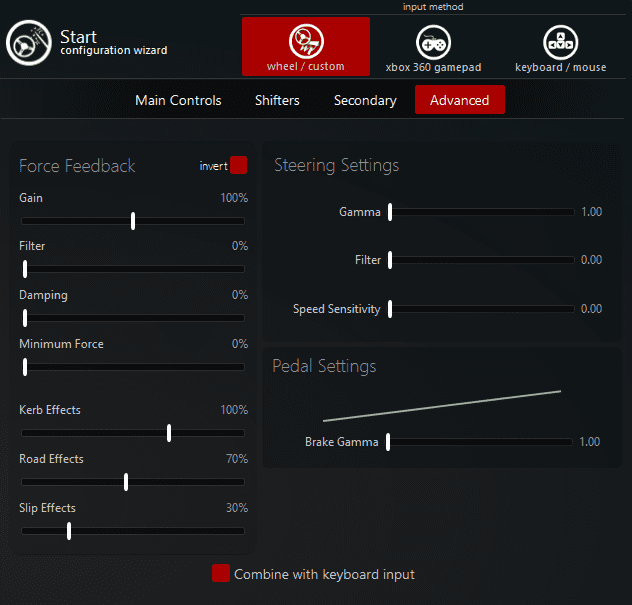This screenshot has width=632, height=605.
Task: Toggle the Force Feedback invert checkbox
Action: coord(238,165)
